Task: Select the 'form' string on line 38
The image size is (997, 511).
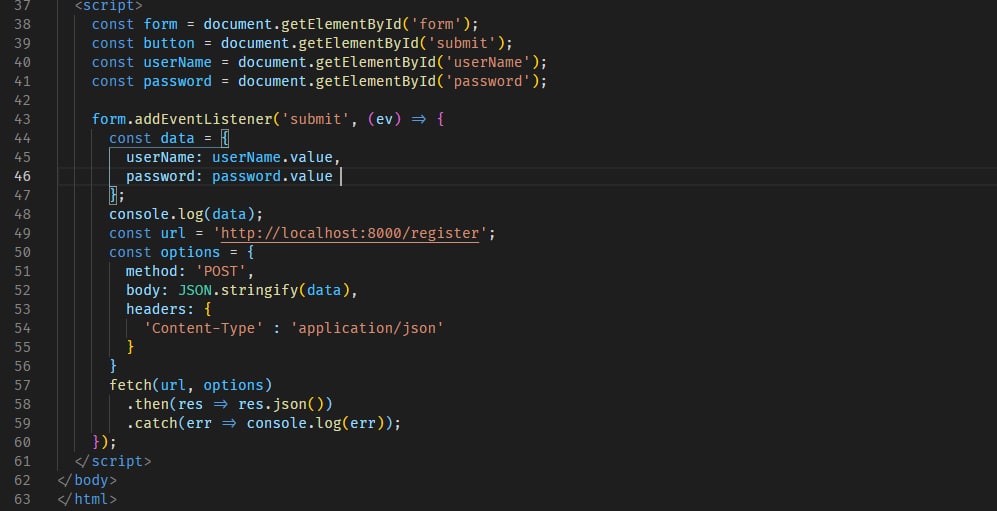Action: (436, 24)
